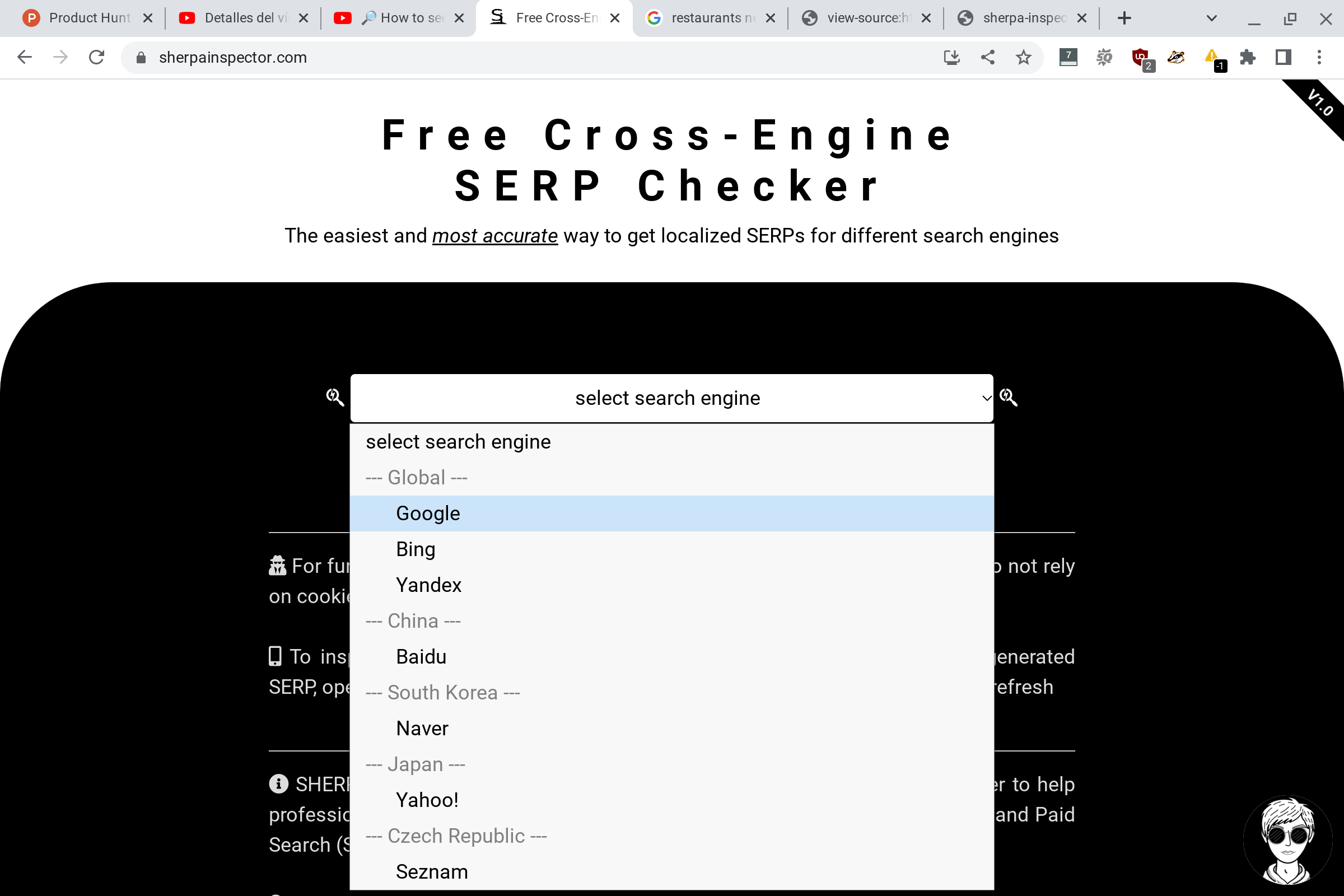Screen dimensions: 1344x896
Task: Go forward with the browser arrow
Action: 60,57
